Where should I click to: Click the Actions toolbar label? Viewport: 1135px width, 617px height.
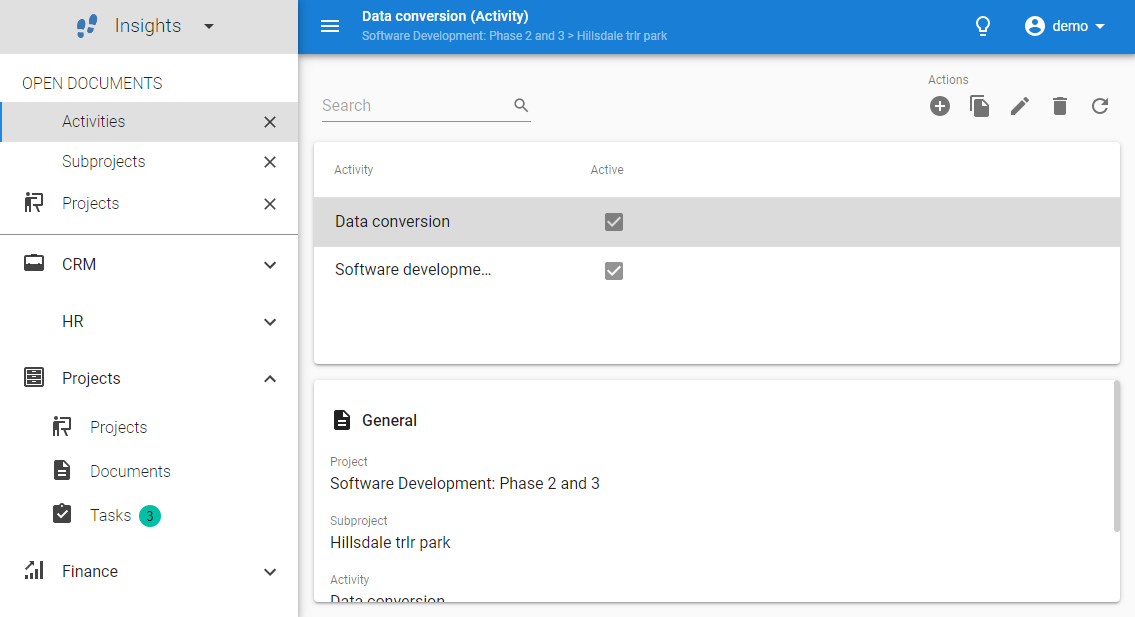948,80
